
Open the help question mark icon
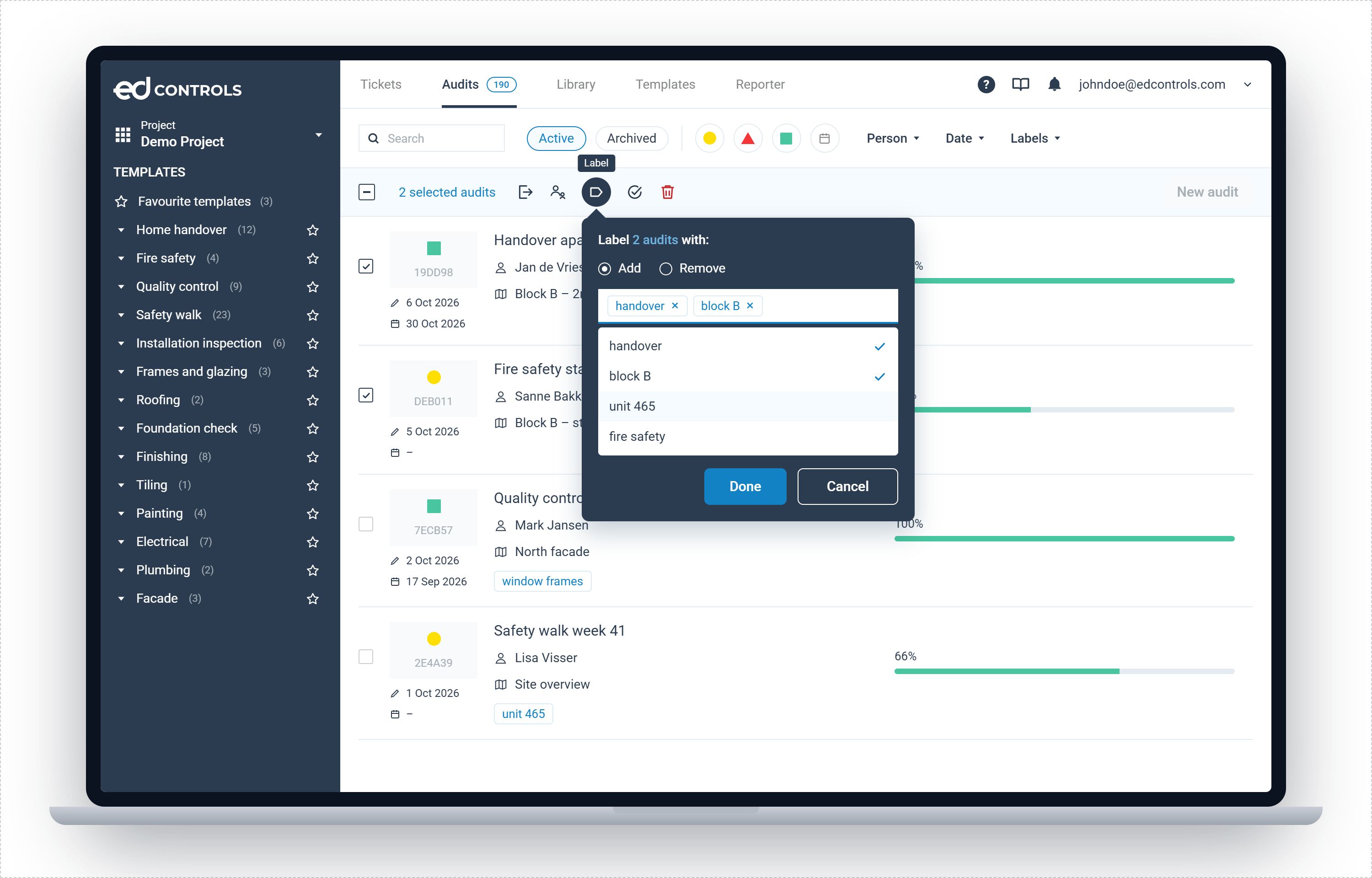986,85
